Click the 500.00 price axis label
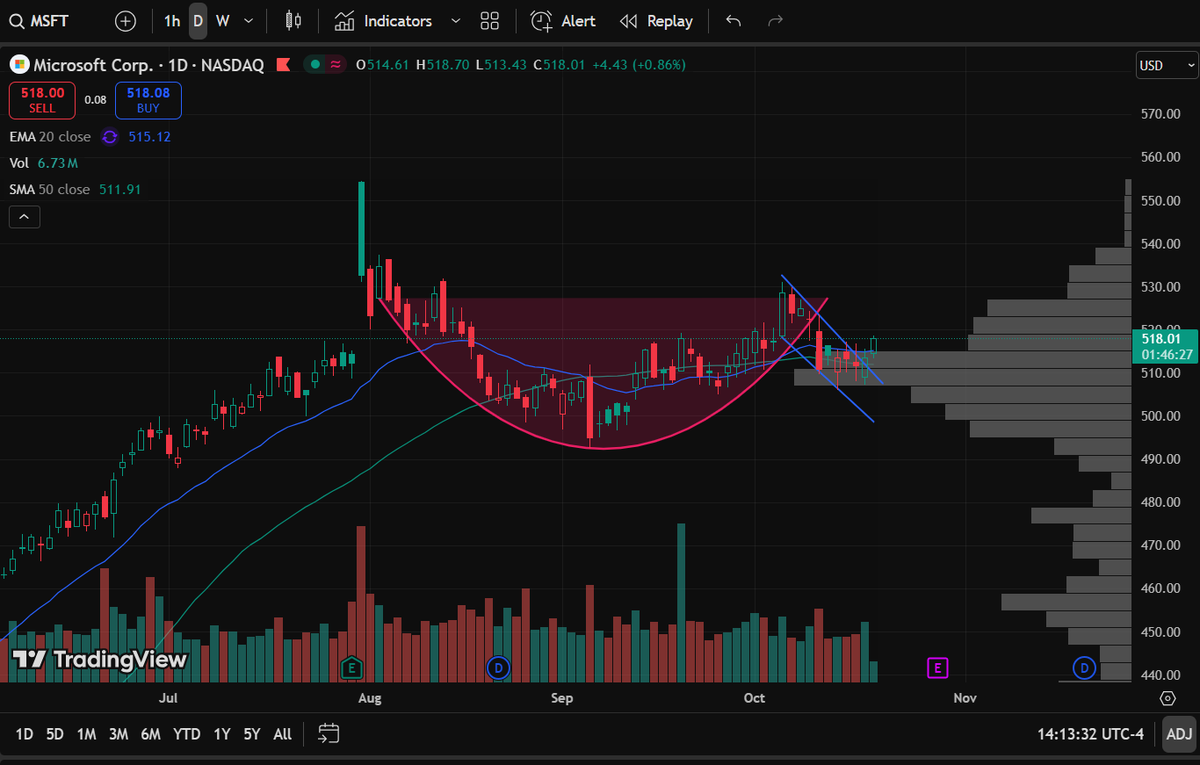The image size is (1200, 765). coord(1162,416)
